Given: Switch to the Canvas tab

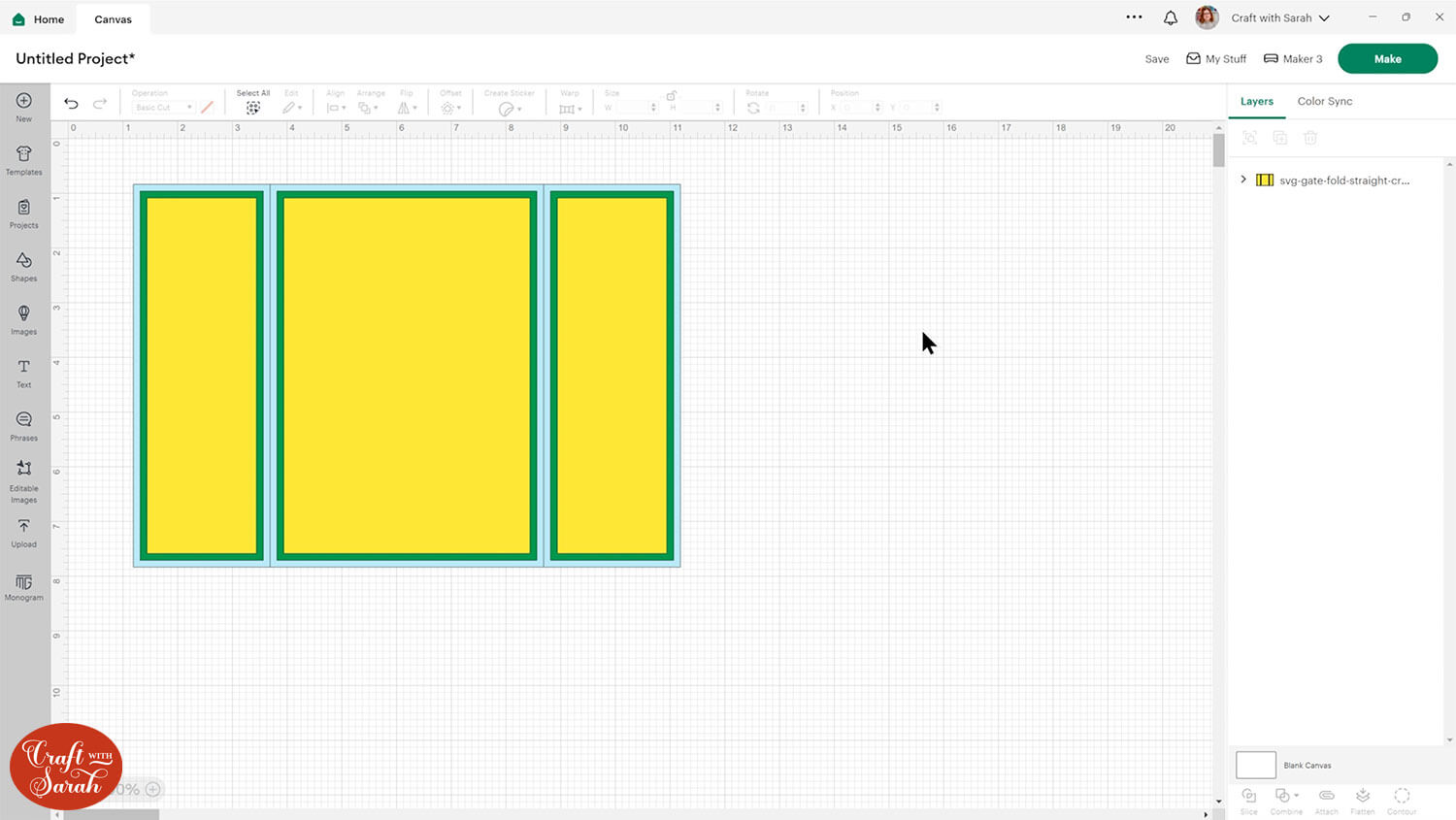Looking at the screenshot, I should [x=113, y=19].
